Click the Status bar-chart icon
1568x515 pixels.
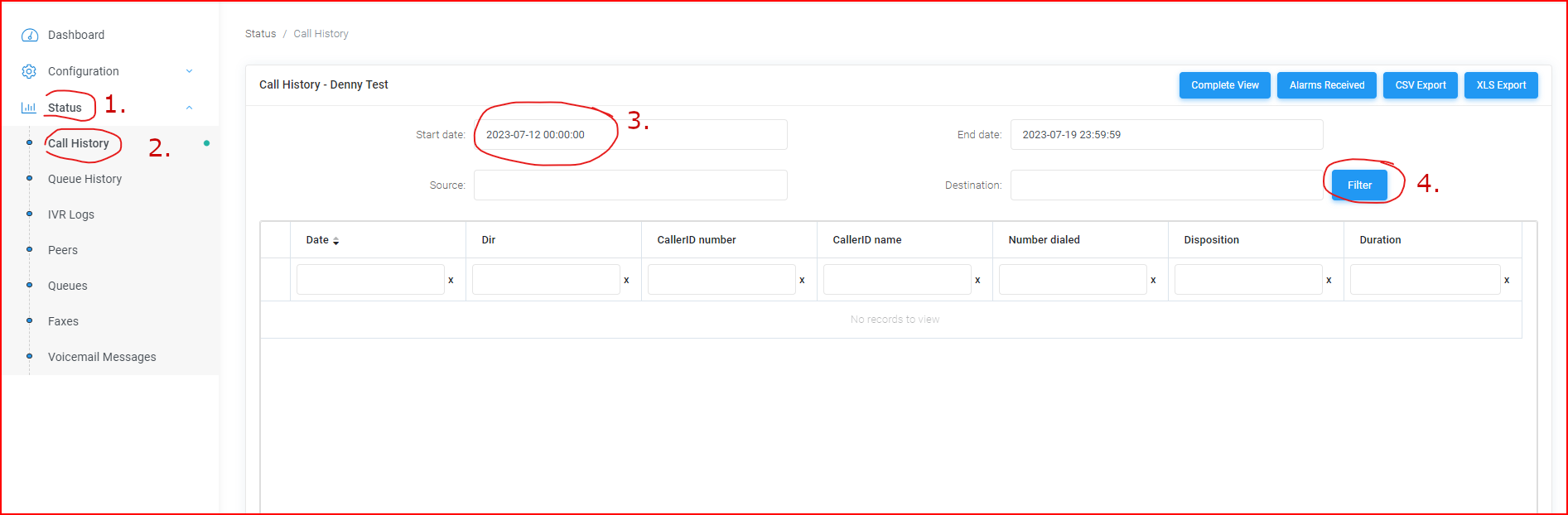click(x=29, y=108)
